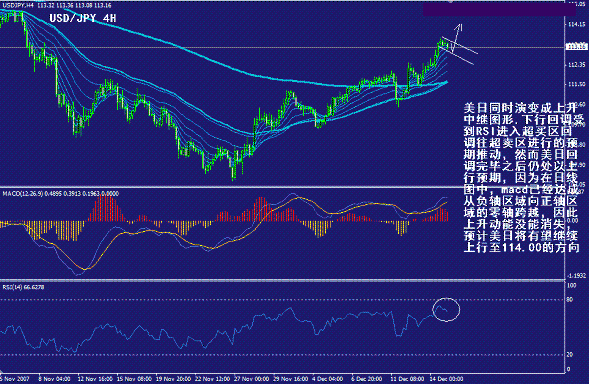
Task: Click the Chinese analysis commentary text block
Action: click(x=524, y=178)
